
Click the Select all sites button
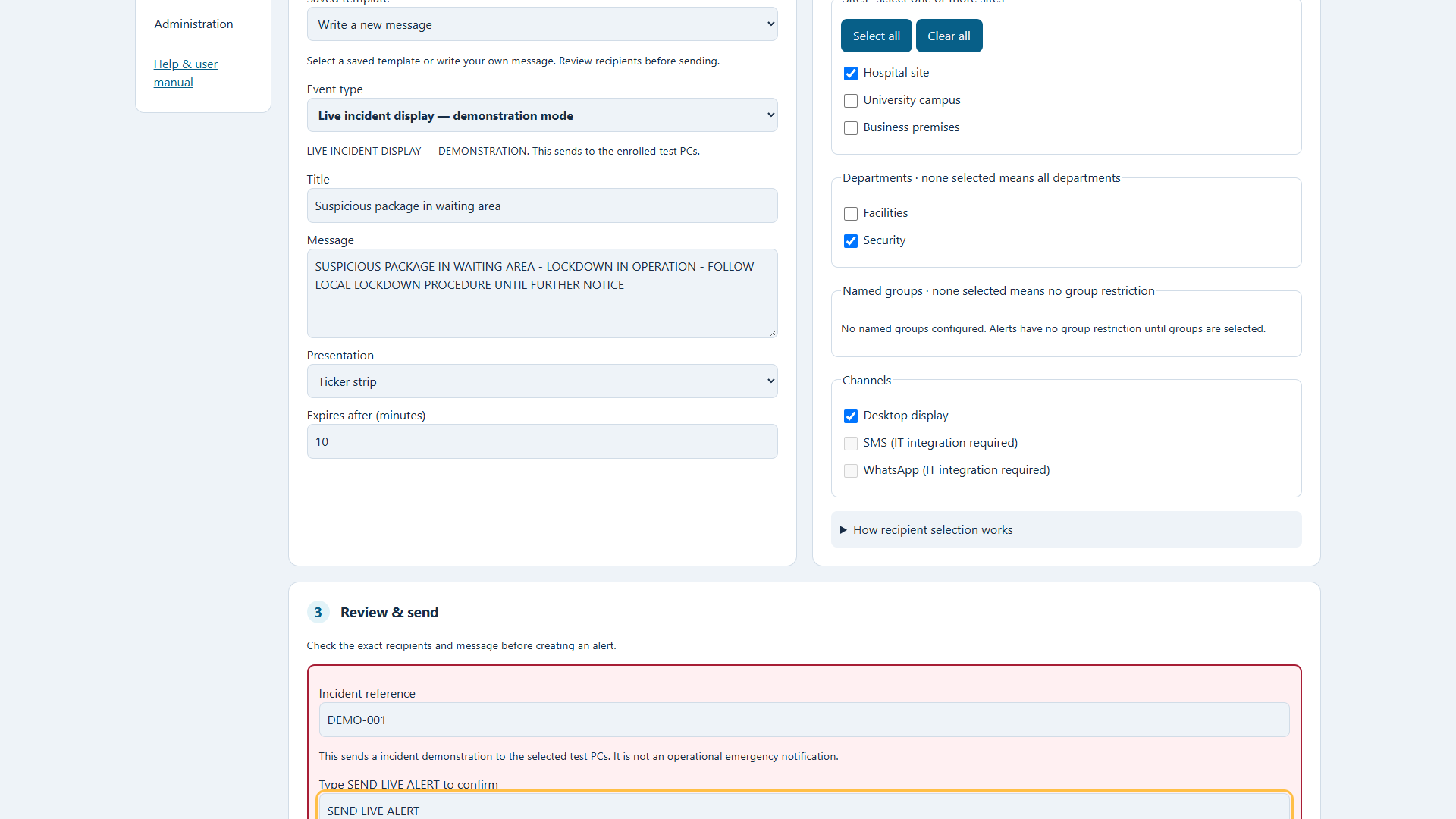[x=876, y=36]
